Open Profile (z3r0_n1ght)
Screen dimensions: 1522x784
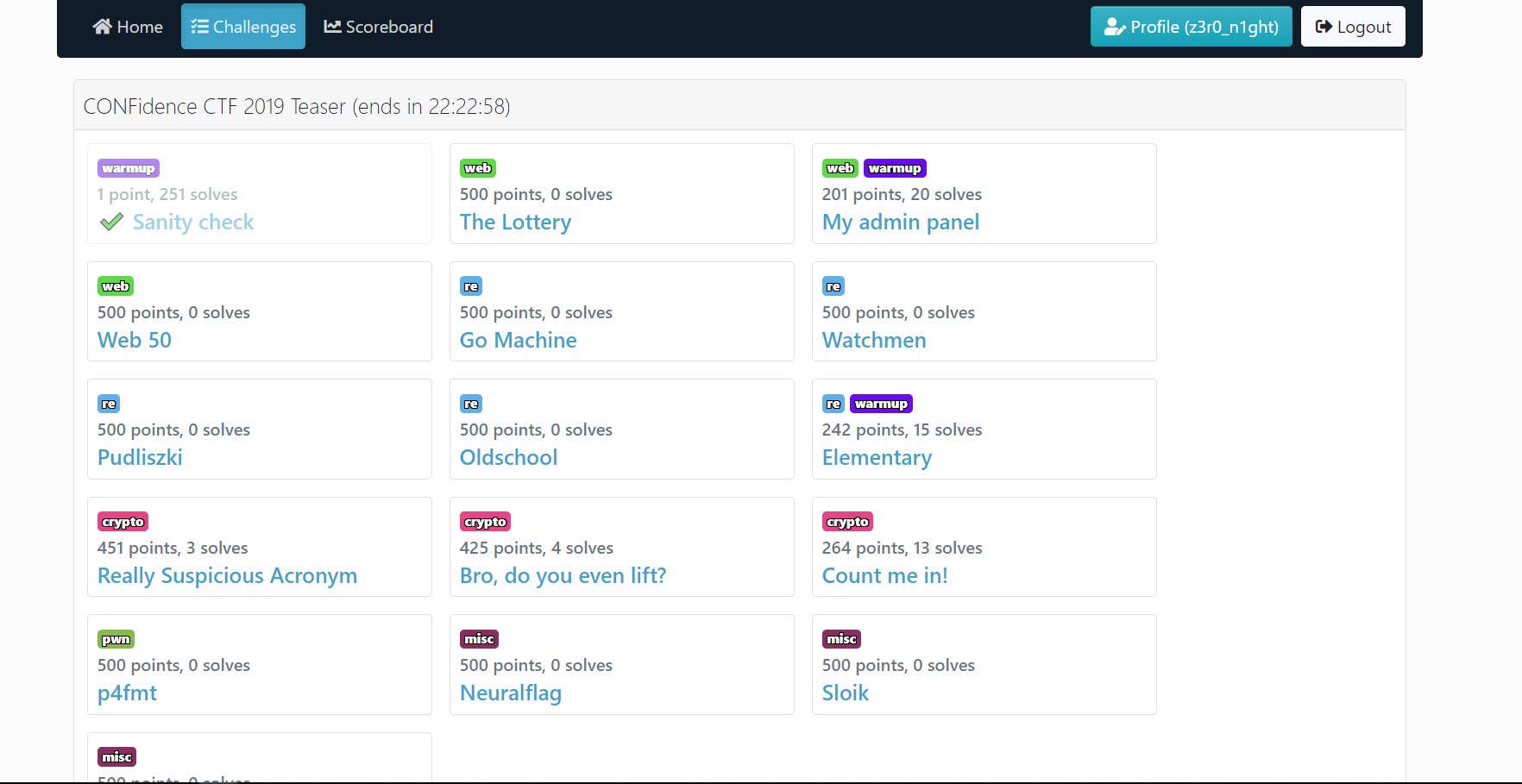click(1191, 27)
